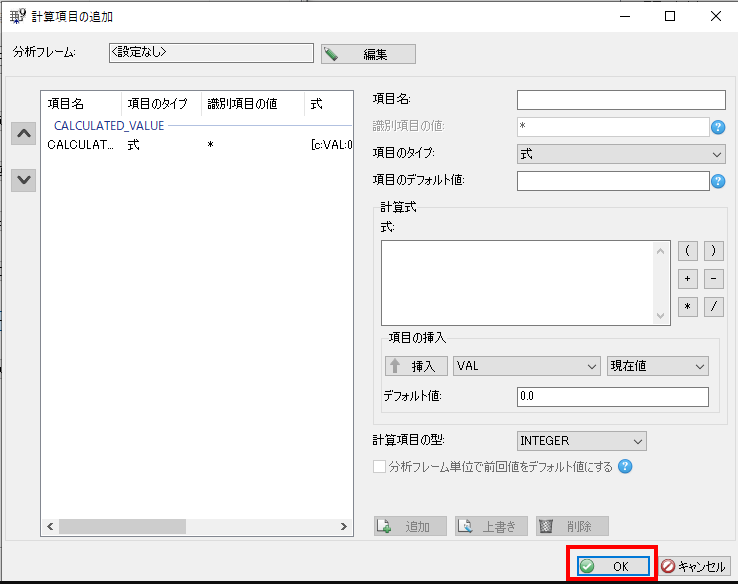
Task: Open the 現在値 dropdown
Action: pos(658,366)
